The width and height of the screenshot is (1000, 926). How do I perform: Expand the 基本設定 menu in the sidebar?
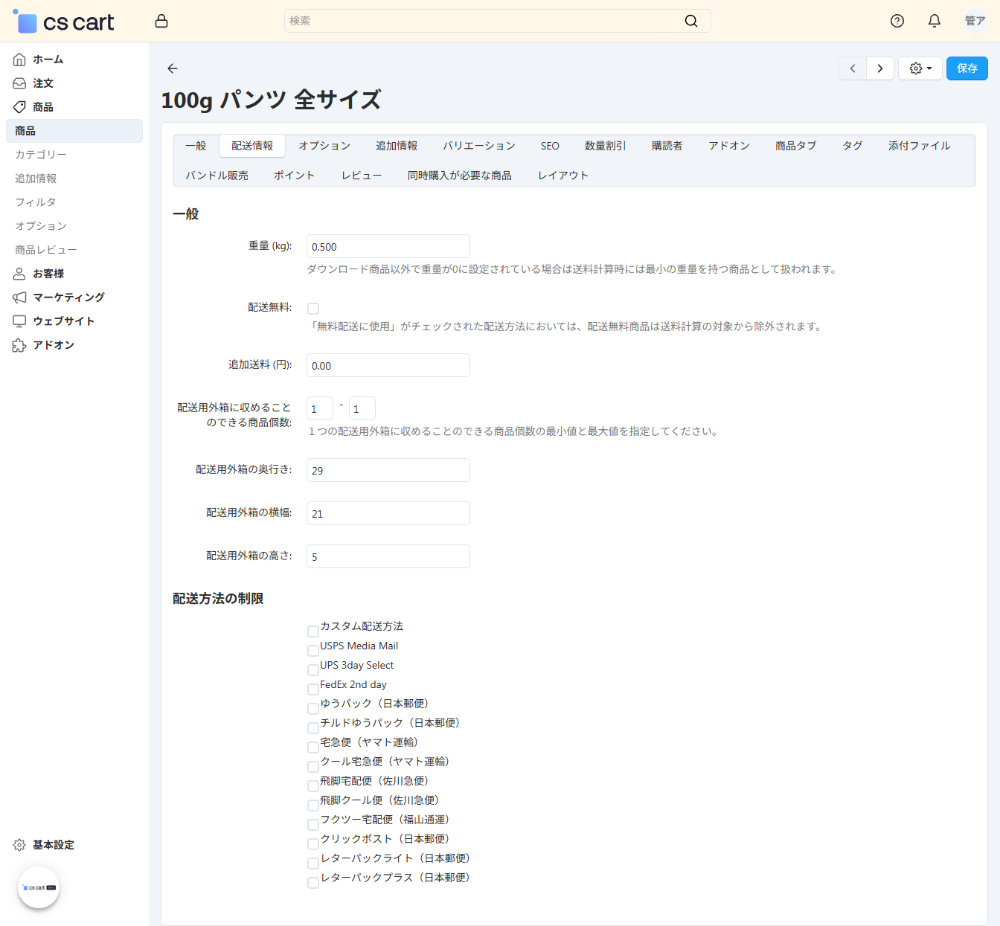click(53, 845)
